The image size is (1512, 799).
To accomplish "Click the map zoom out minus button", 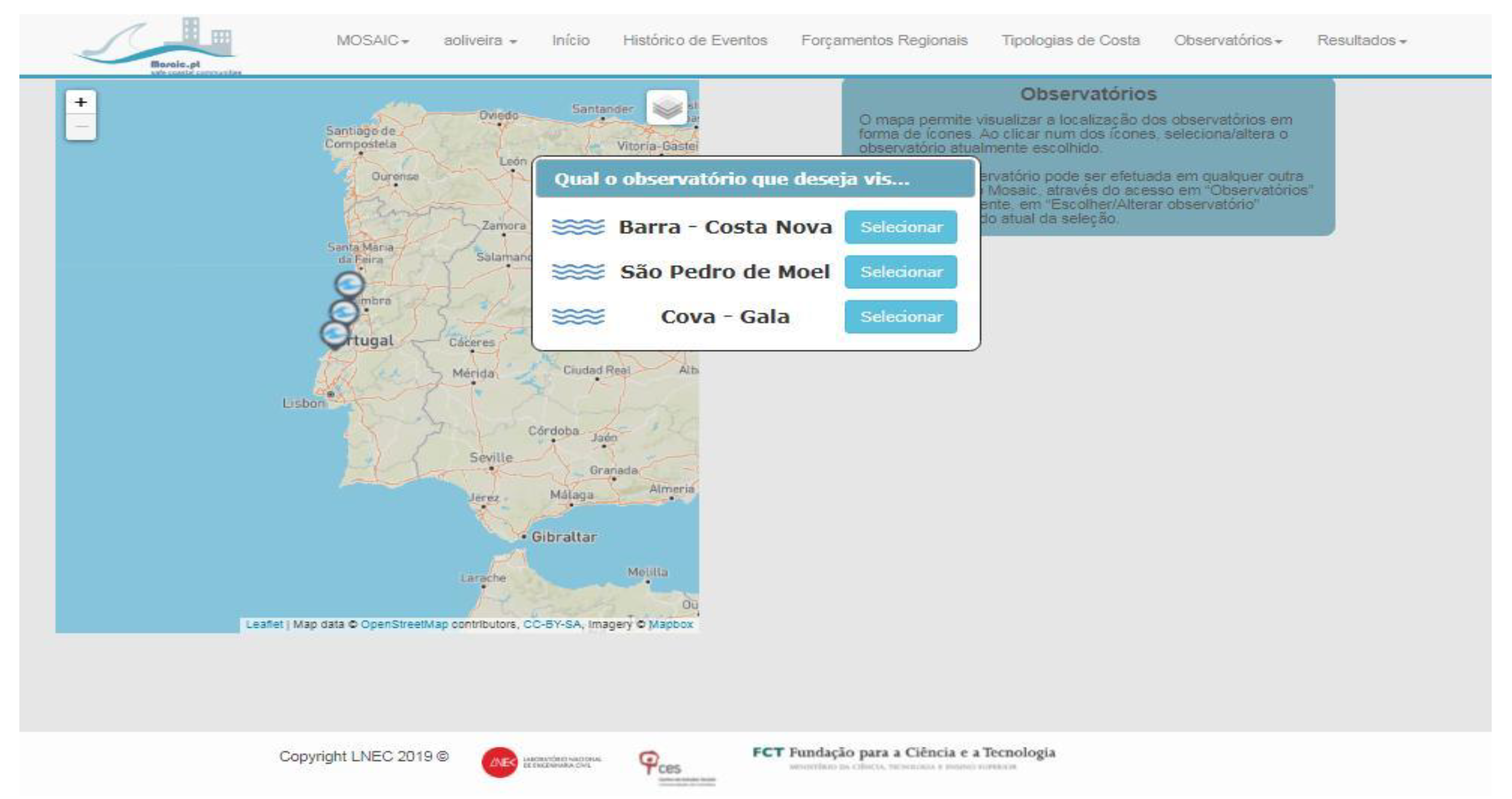I will (81, 128).
